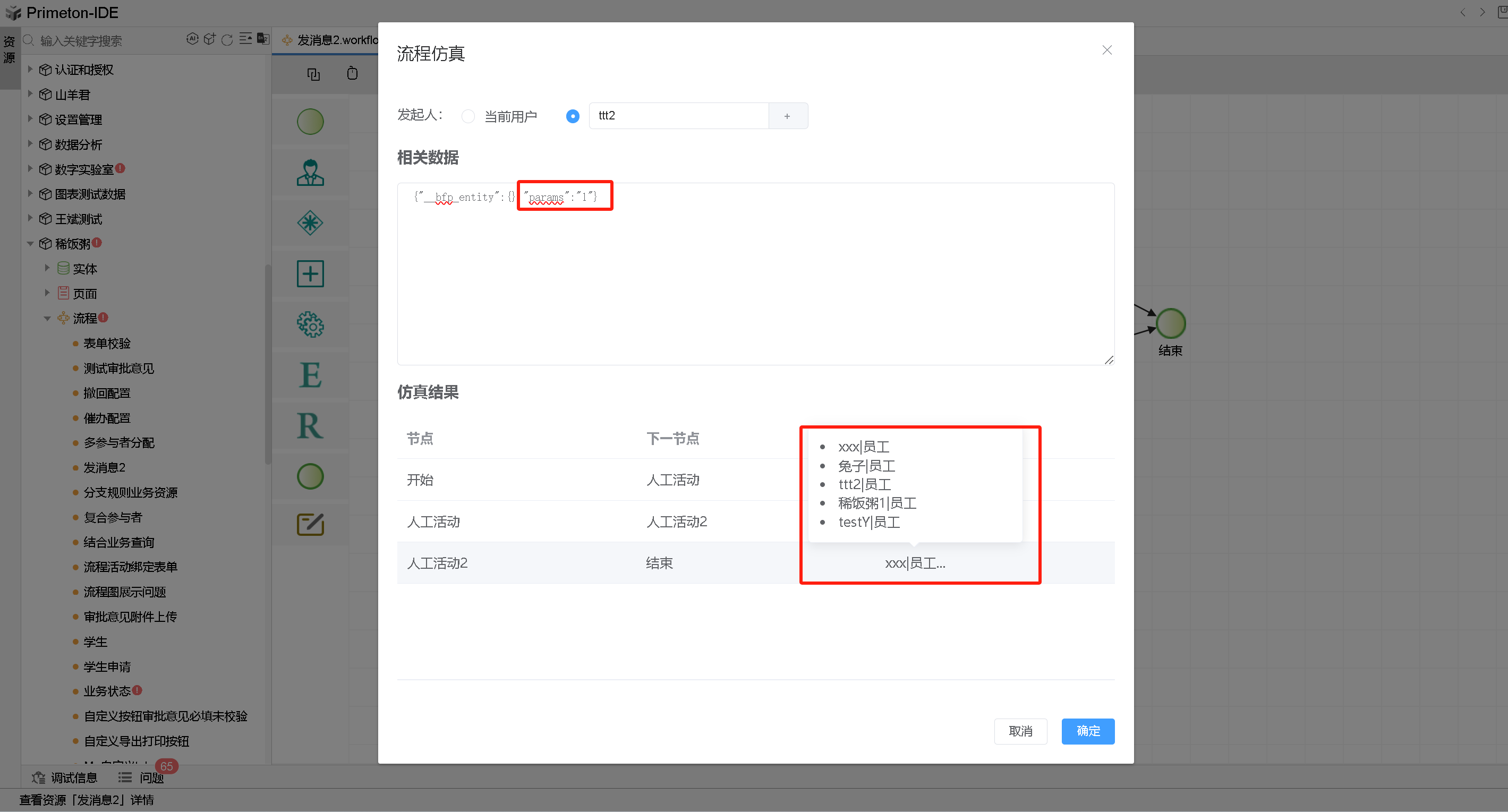Expand the 认证和授权 tree node
This screenshot has height=812, width=1508.
(30, 69)
